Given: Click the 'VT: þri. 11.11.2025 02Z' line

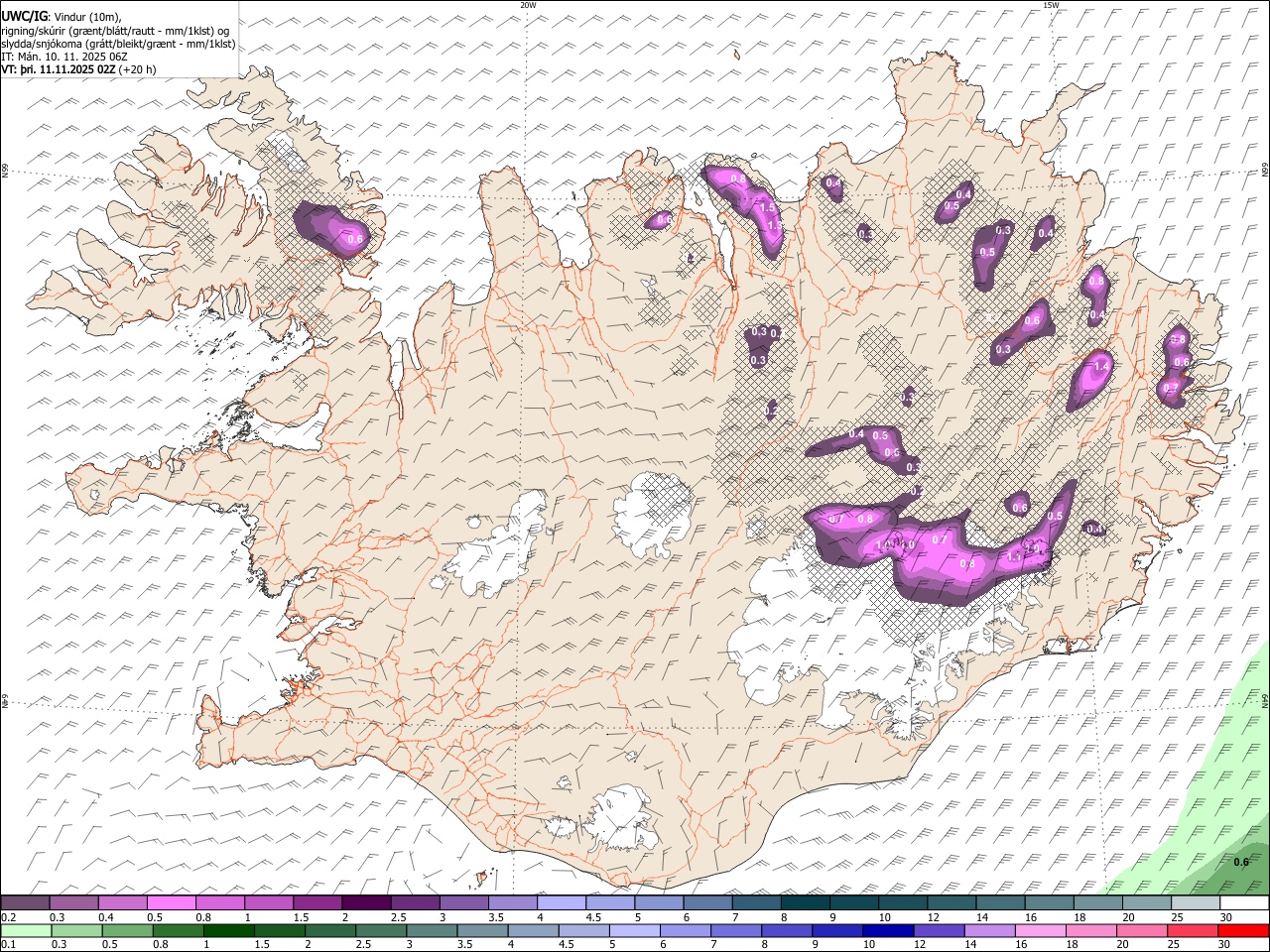Looking at the screenshot, I should (60, 69).
